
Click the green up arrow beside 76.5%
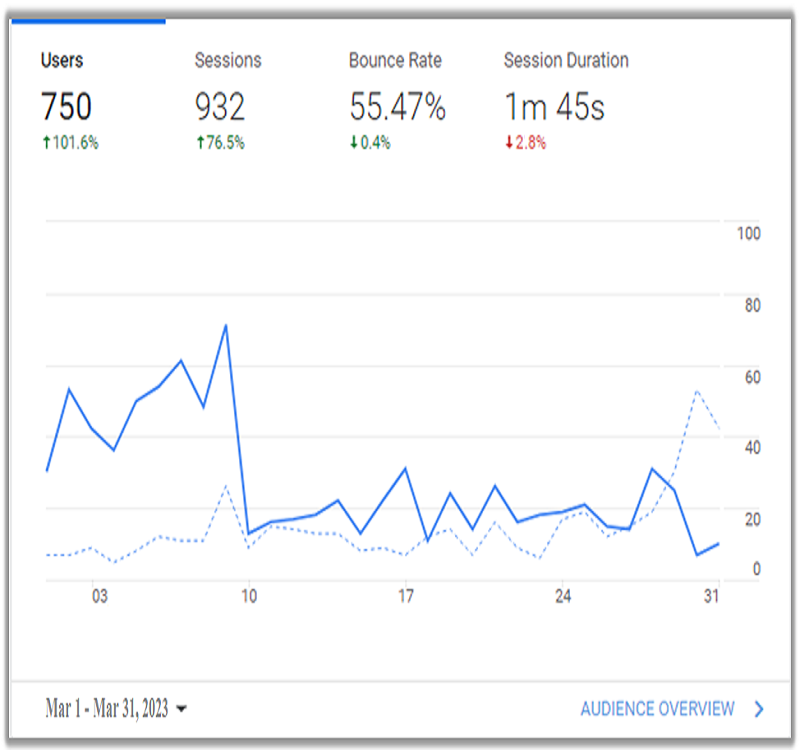click(x=200, y=143)
